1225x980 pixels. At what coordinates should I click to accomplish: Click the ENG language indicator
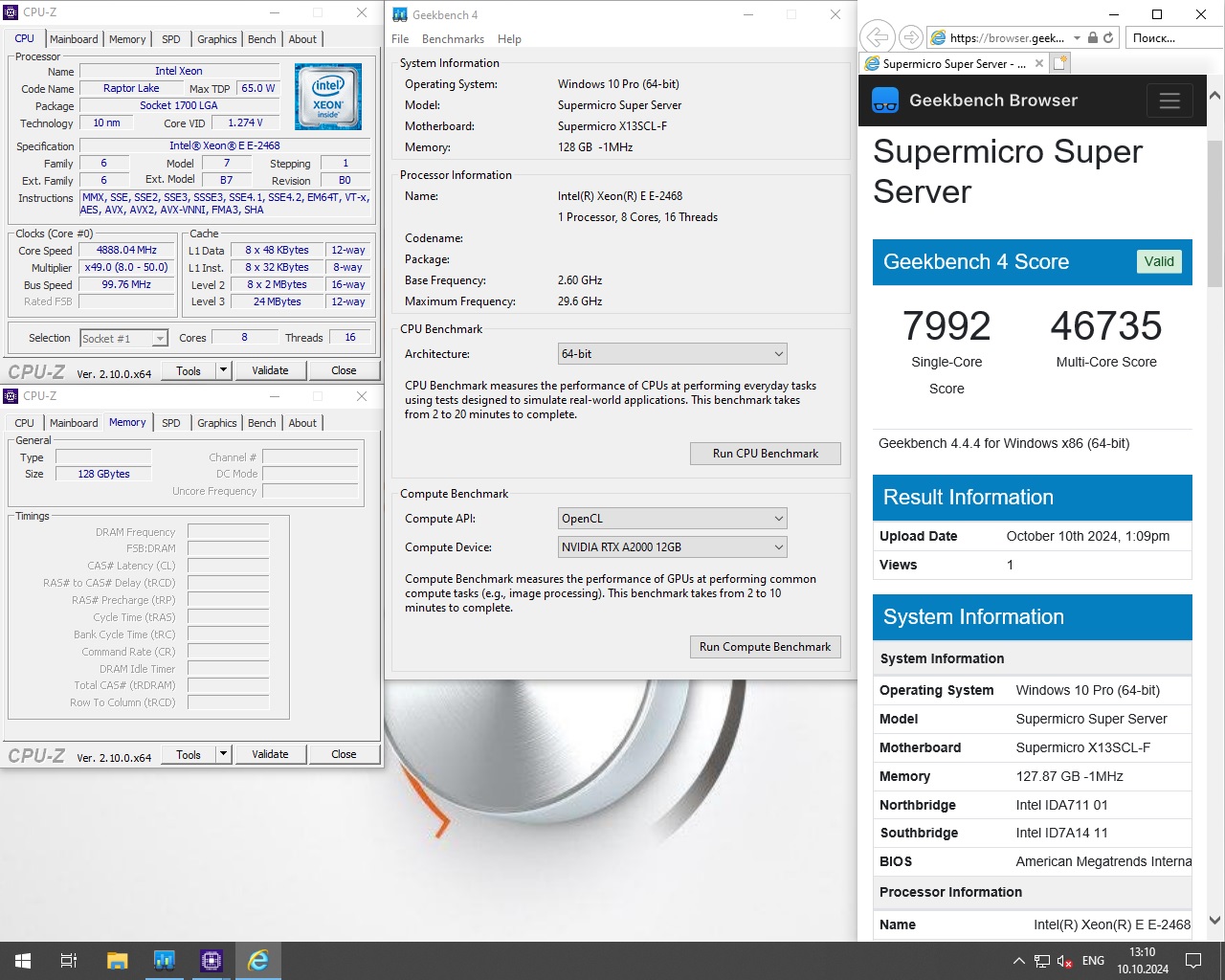(x=1093, y=961)
